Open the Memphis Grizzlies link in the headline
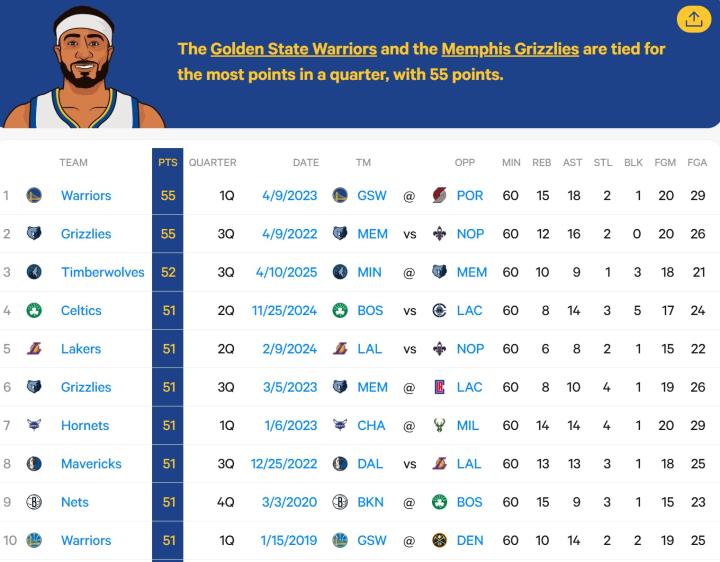The image size is (720, 562). [510, 49]
